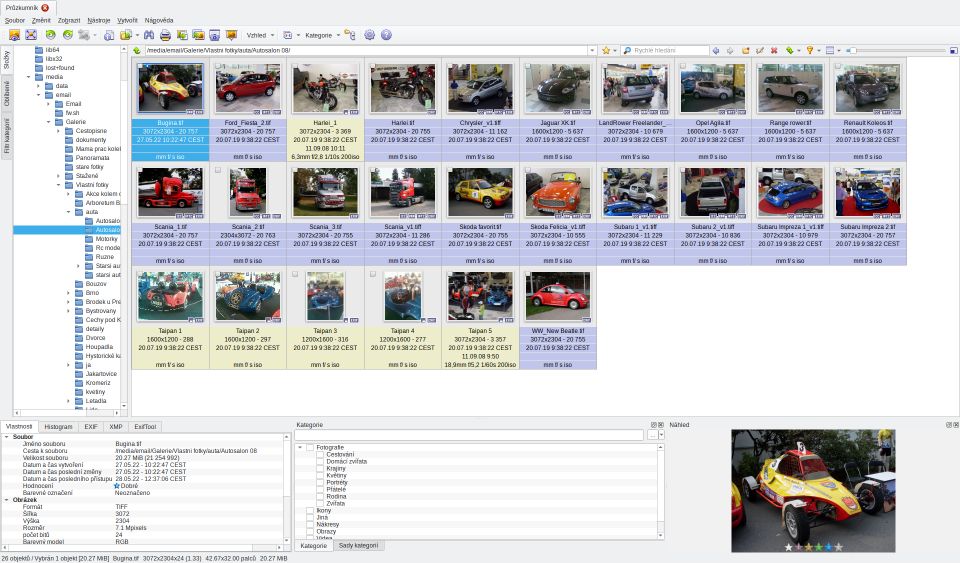Collapse the media folder in tree
The width and height of the screenshot is (960, 563).
click(29, 77)
